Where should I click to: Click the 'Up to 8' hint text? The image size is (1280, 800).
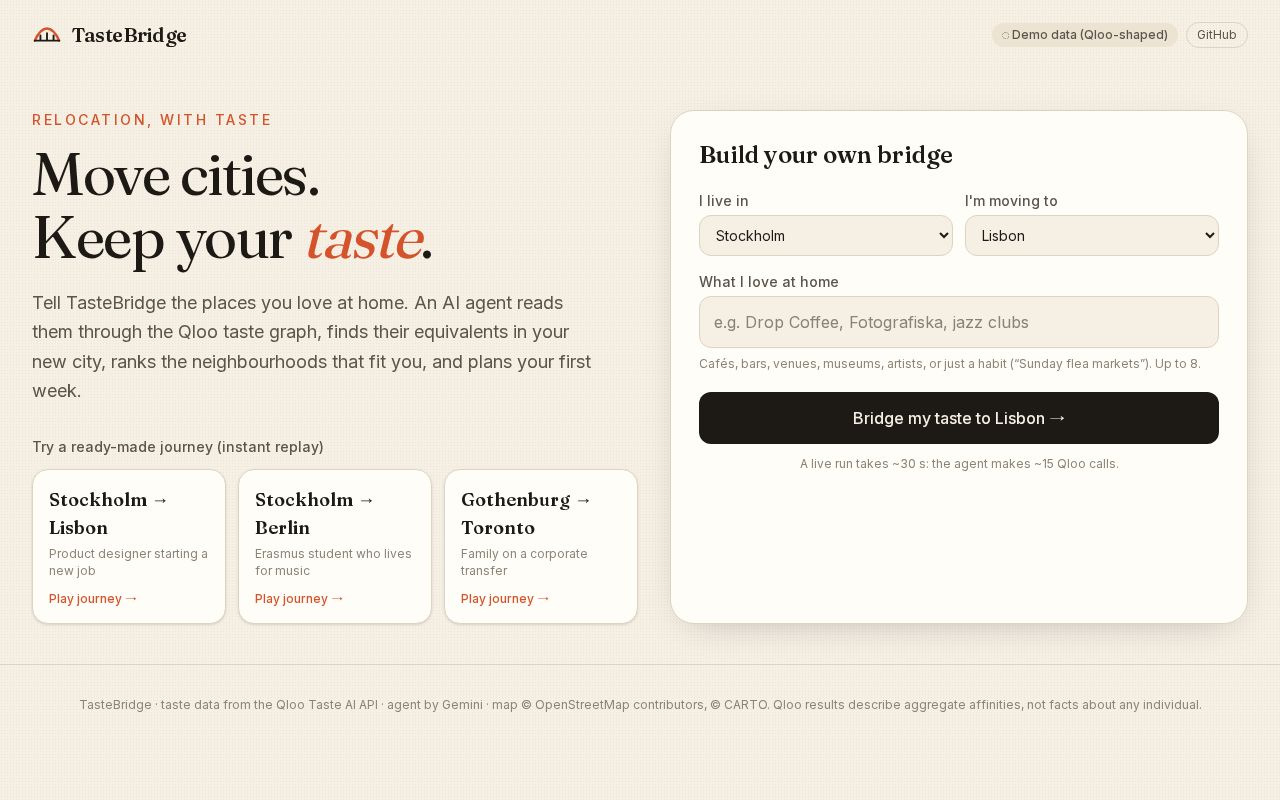1178,364
